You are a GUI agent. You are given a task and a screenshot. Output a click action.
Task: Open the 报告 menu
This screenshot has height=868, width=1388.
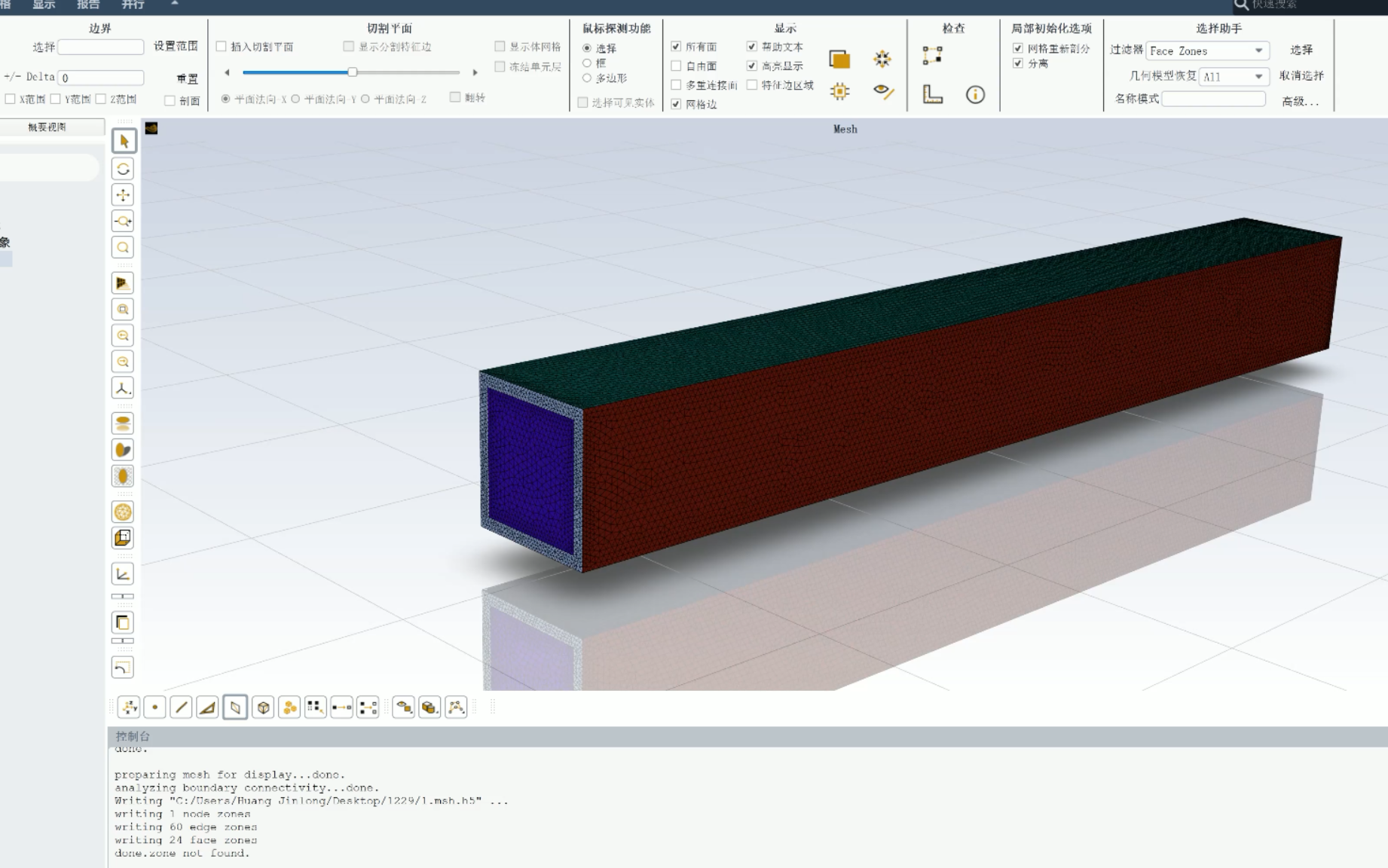88,5
